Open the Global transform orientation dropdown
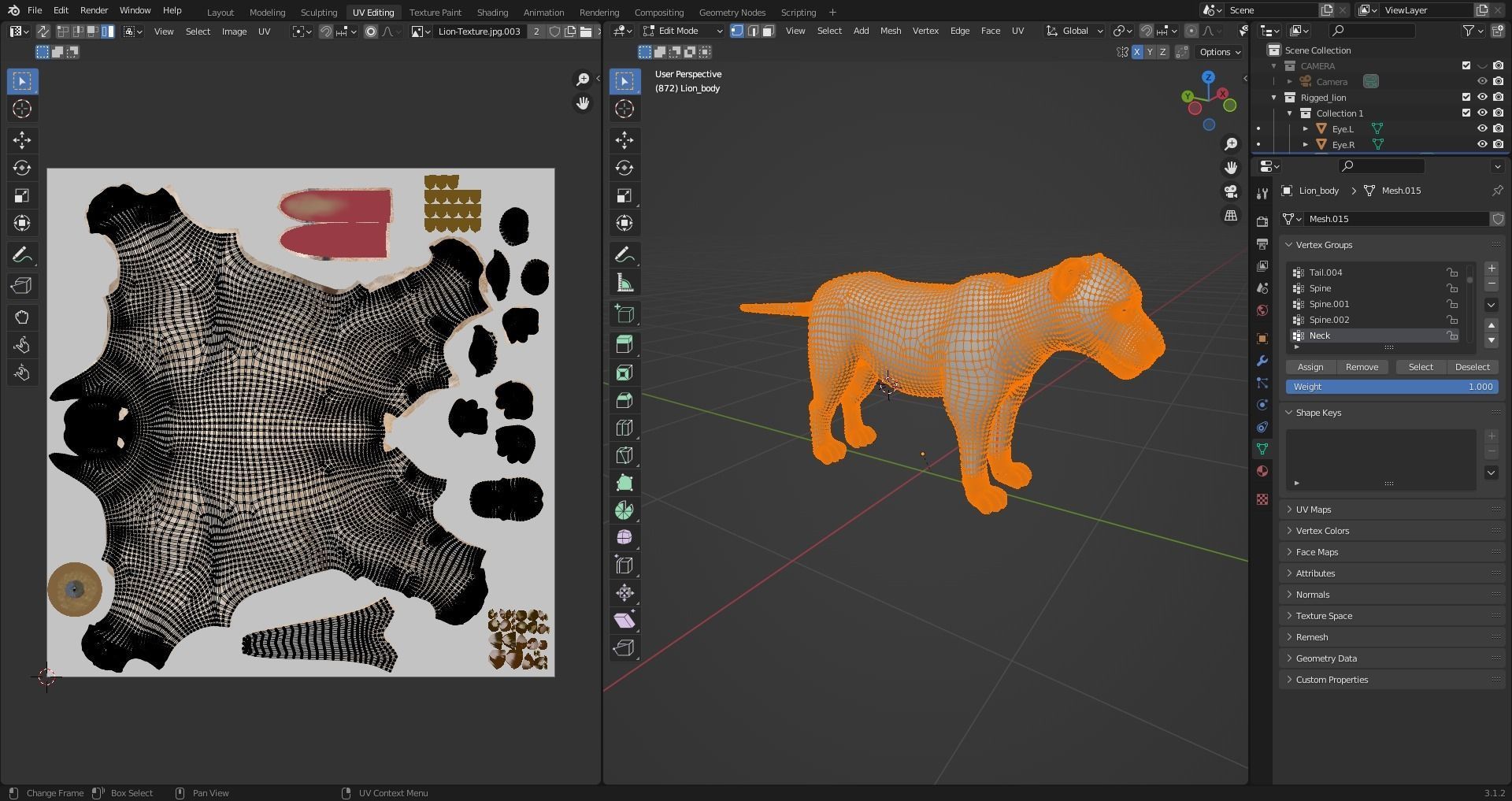1512x801 pixels. pyautogui.click(x=1075, y=31)
